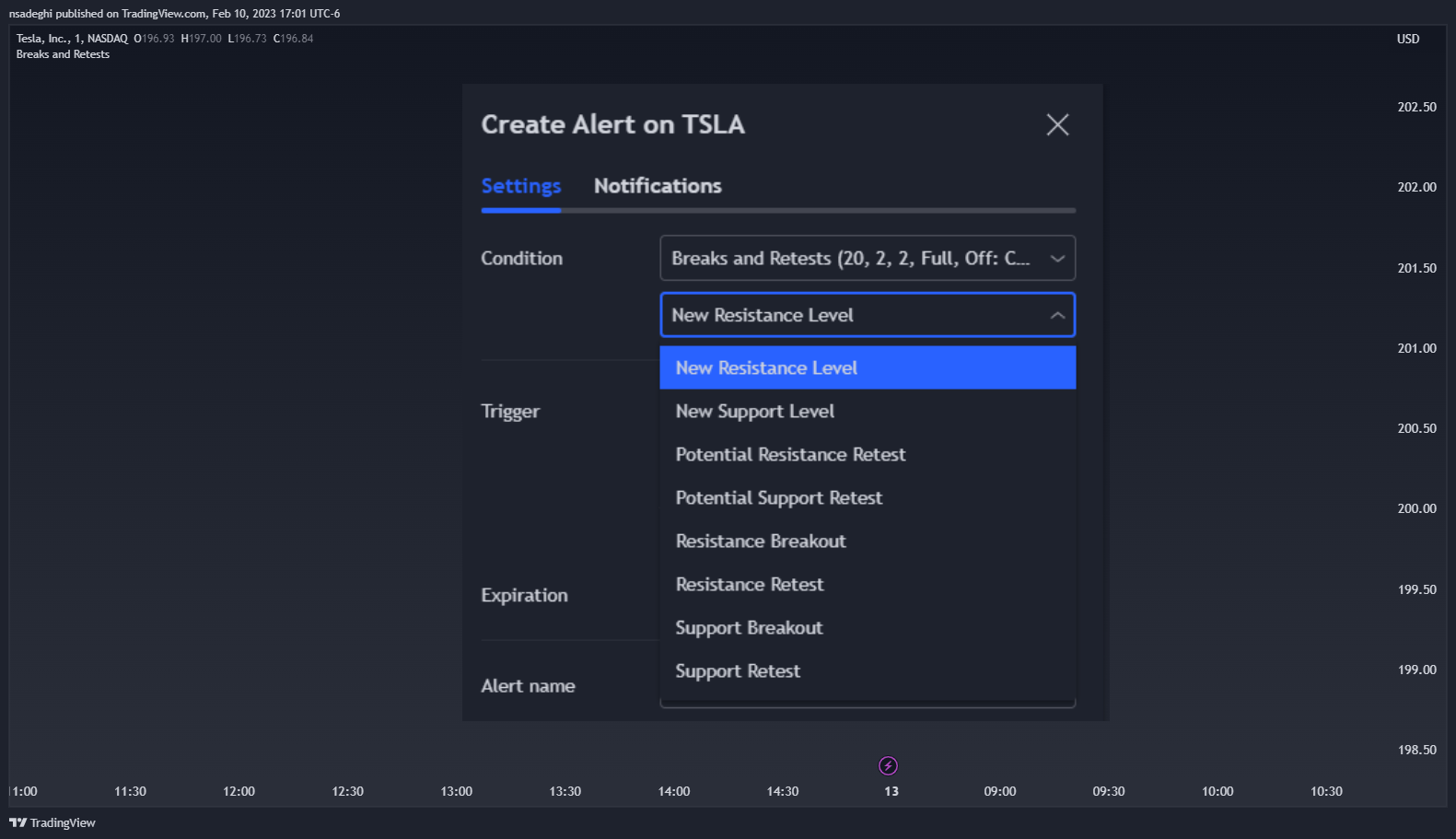Click the purple lightning earnings marker

[888, 765]
